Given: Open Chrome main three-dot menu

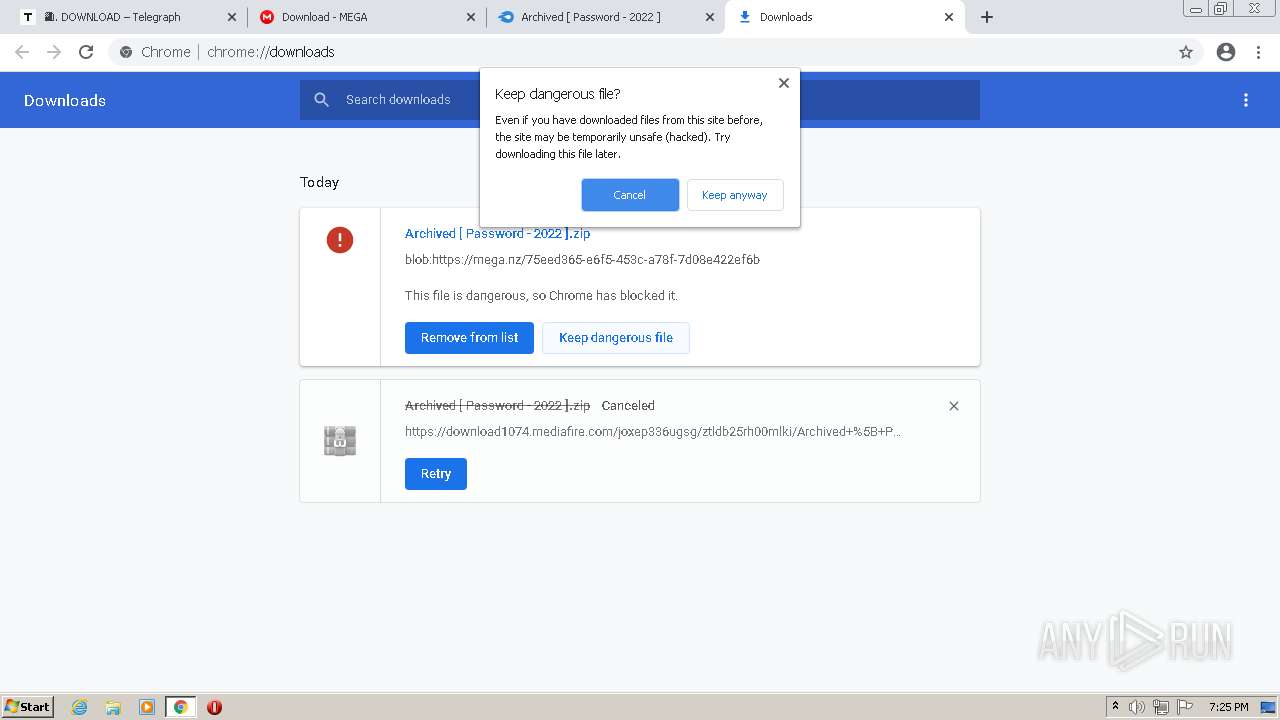Looking at the screenshot, I should pos(1258,52).
